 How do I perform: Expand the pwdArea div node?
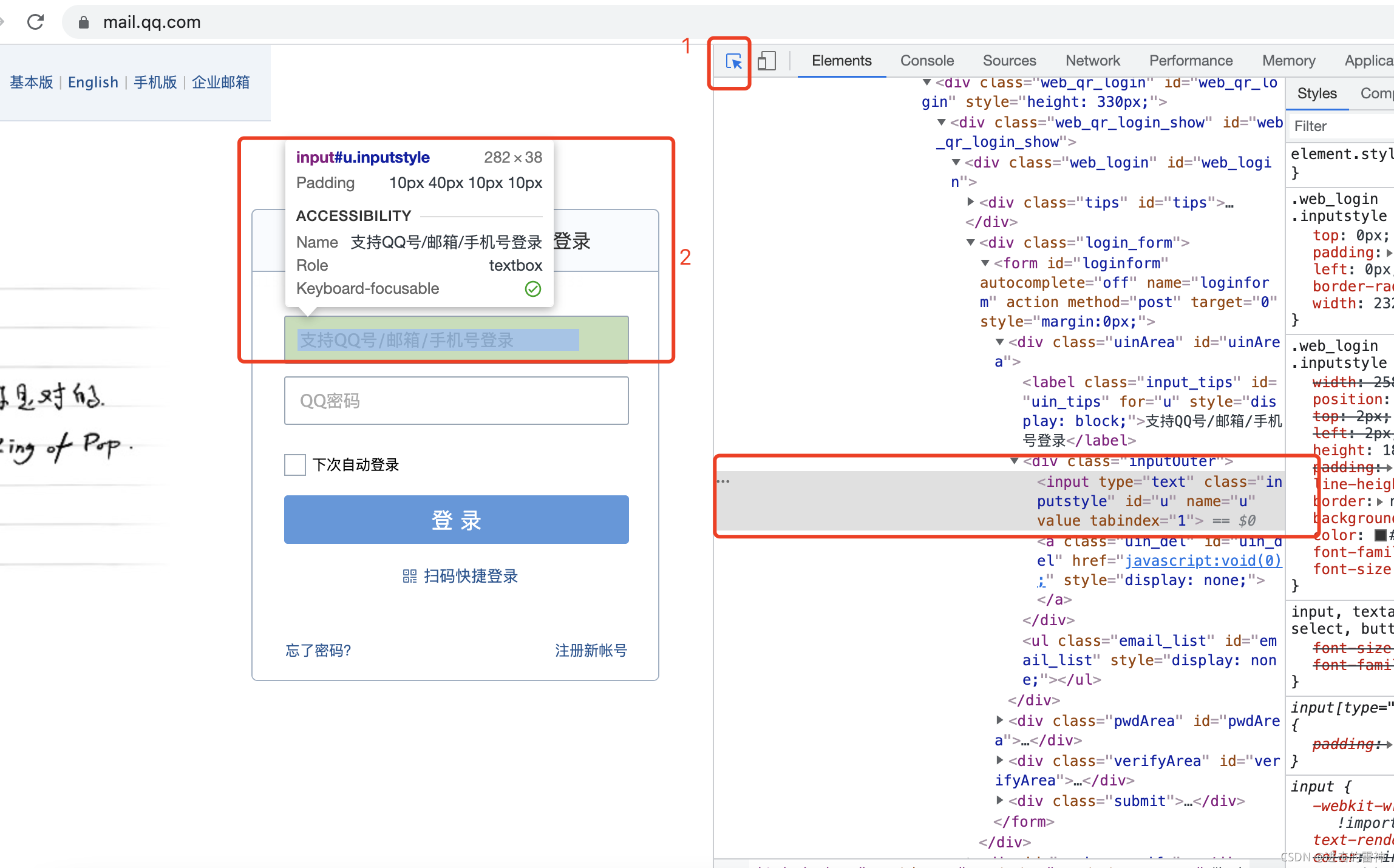pos(999,721)
